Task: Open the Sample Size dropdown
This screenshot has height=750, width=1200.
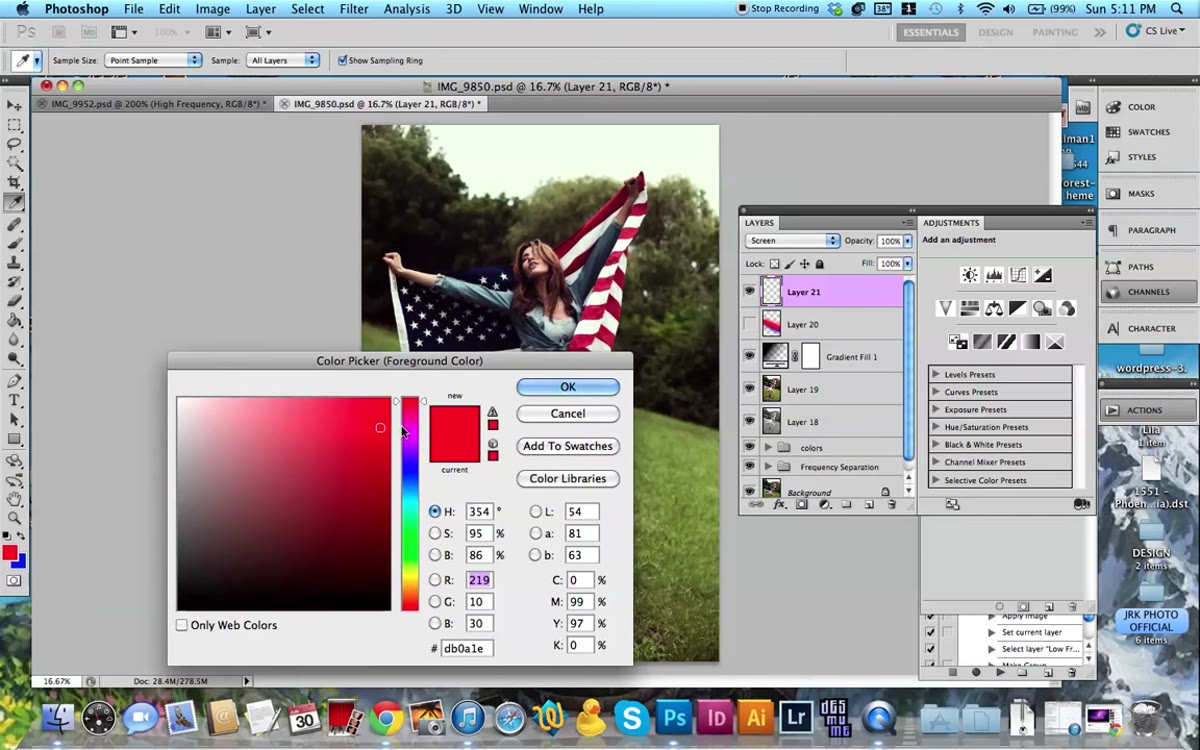Action: 153,60
